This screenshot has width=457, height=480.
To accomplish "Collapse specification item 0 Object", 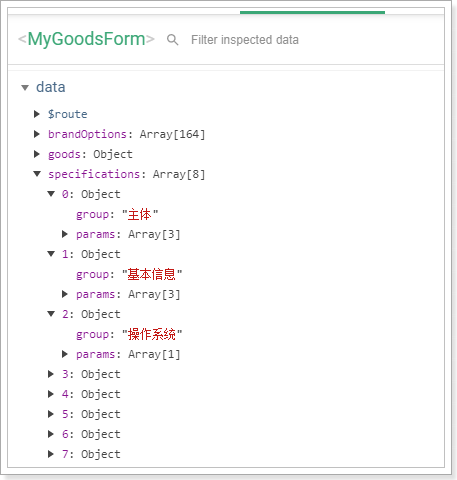I will click(51, 194).
